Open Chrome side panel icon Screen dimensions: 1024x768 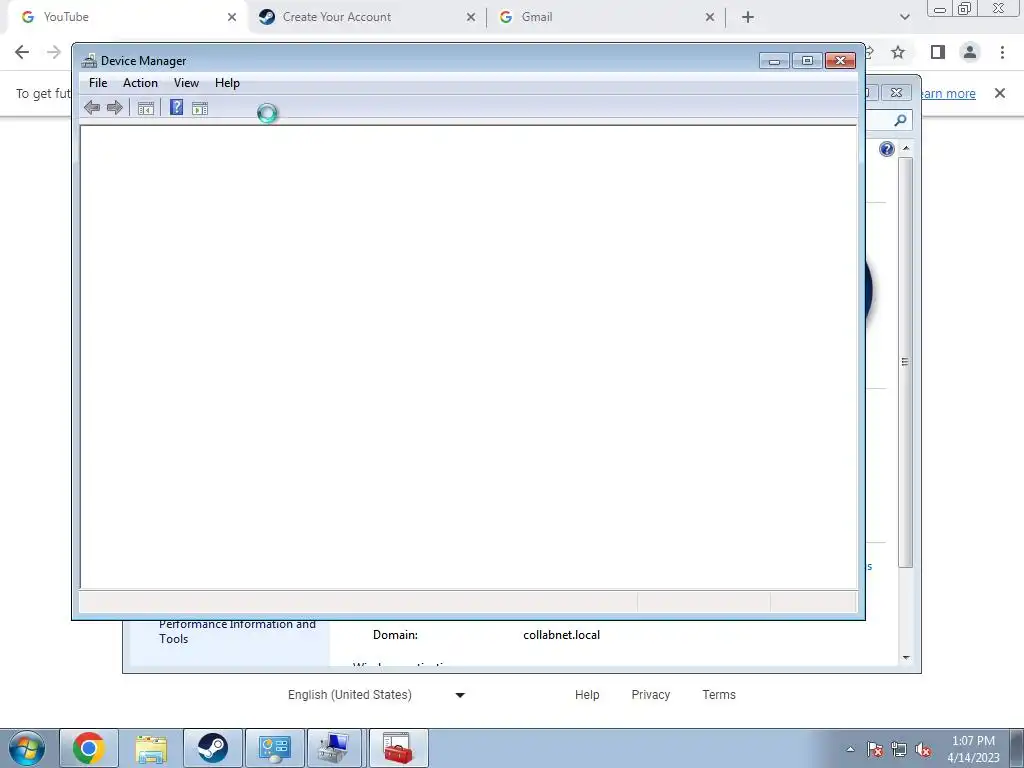coord(938,52)
